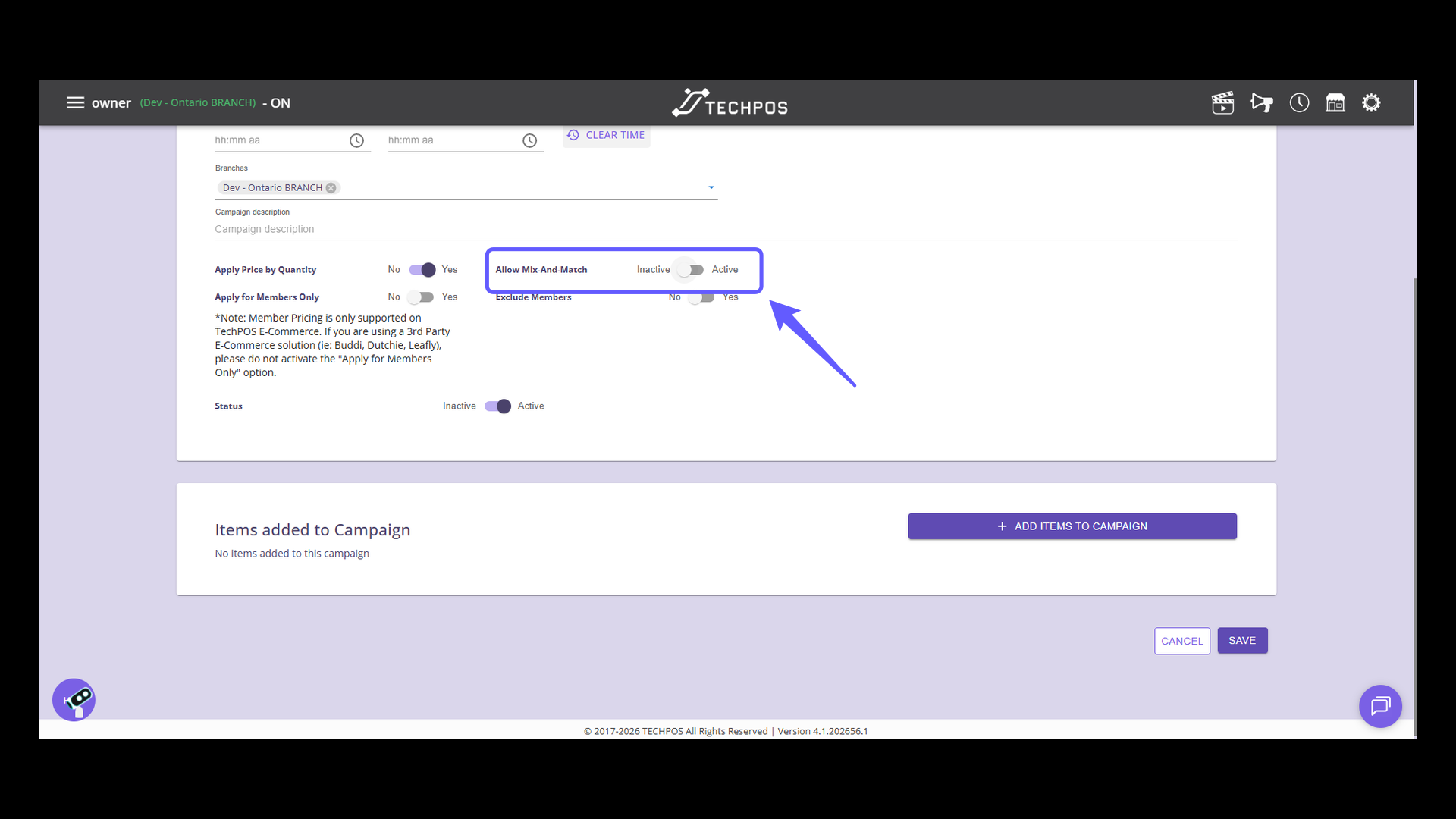This screenshot has width=1456, height=819.
Task: Focus the Campaign description field
Action: pyautogui.click(x=726, y=229)
